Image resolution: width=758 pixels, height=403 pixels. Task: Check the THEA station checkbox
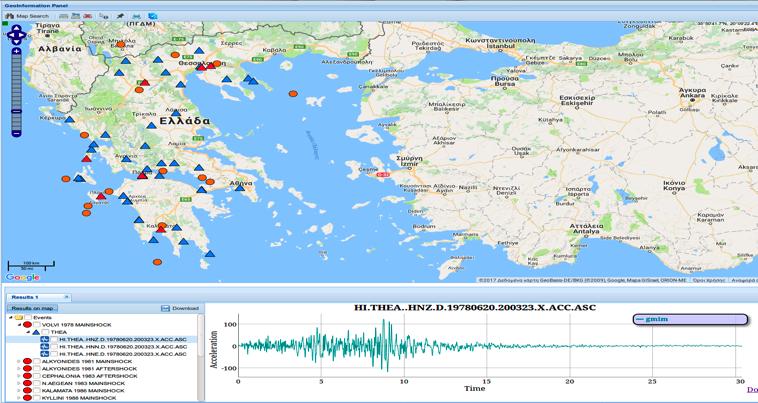[45, 332]
